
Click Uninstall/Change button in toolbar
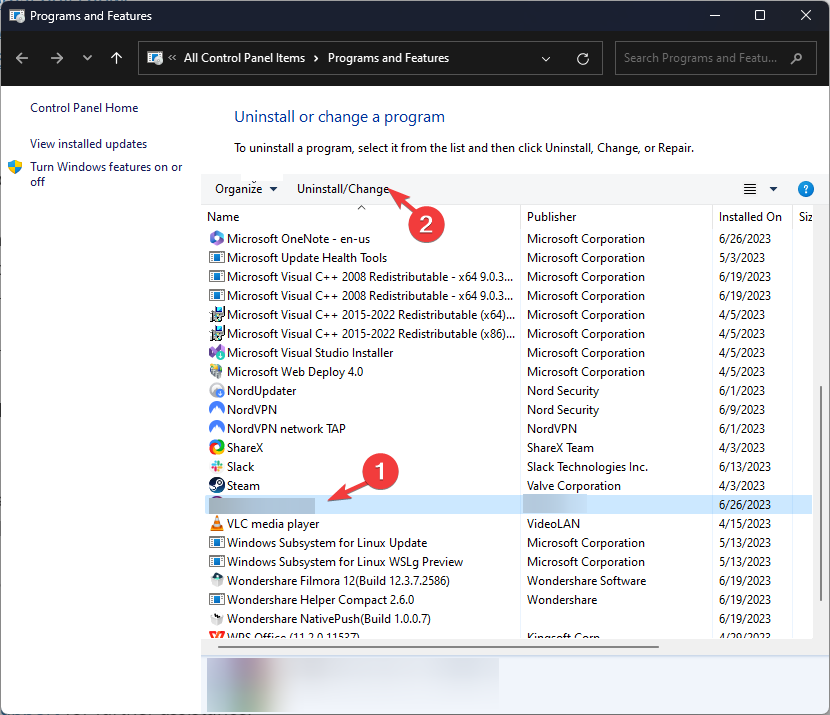(x=343, y=189)
